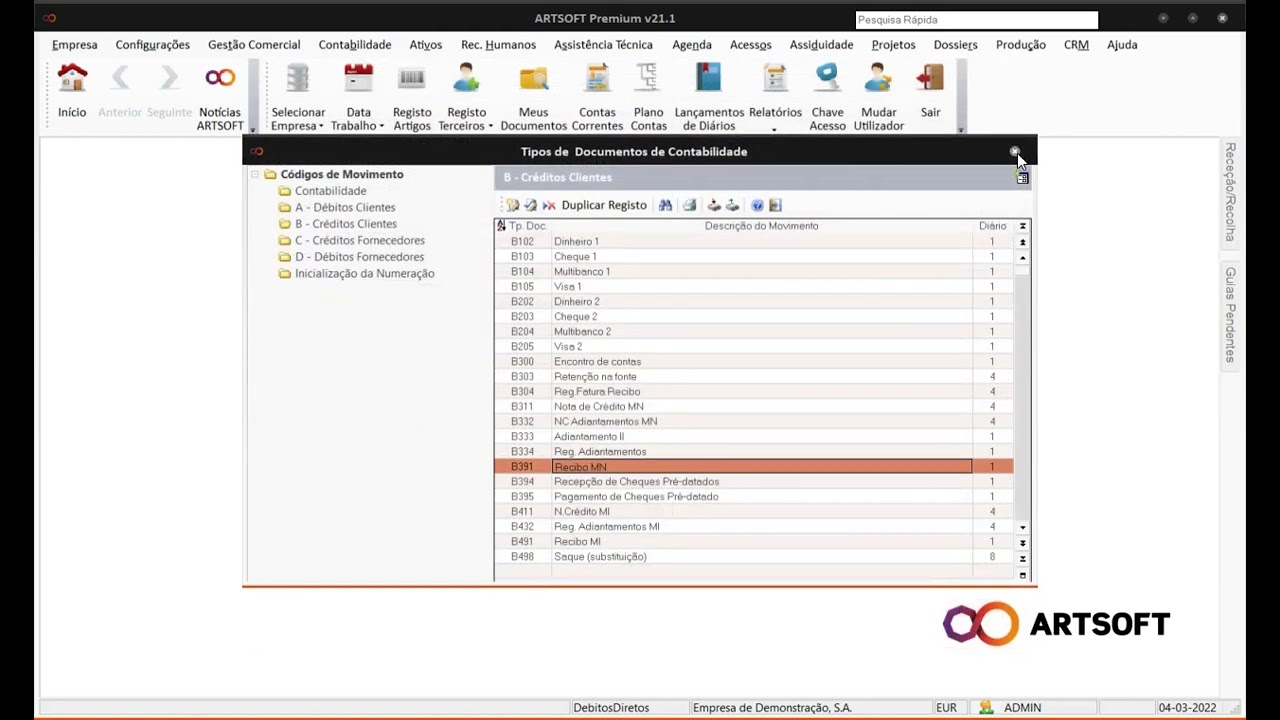Click EUR currency in status bar

[946, 708]
